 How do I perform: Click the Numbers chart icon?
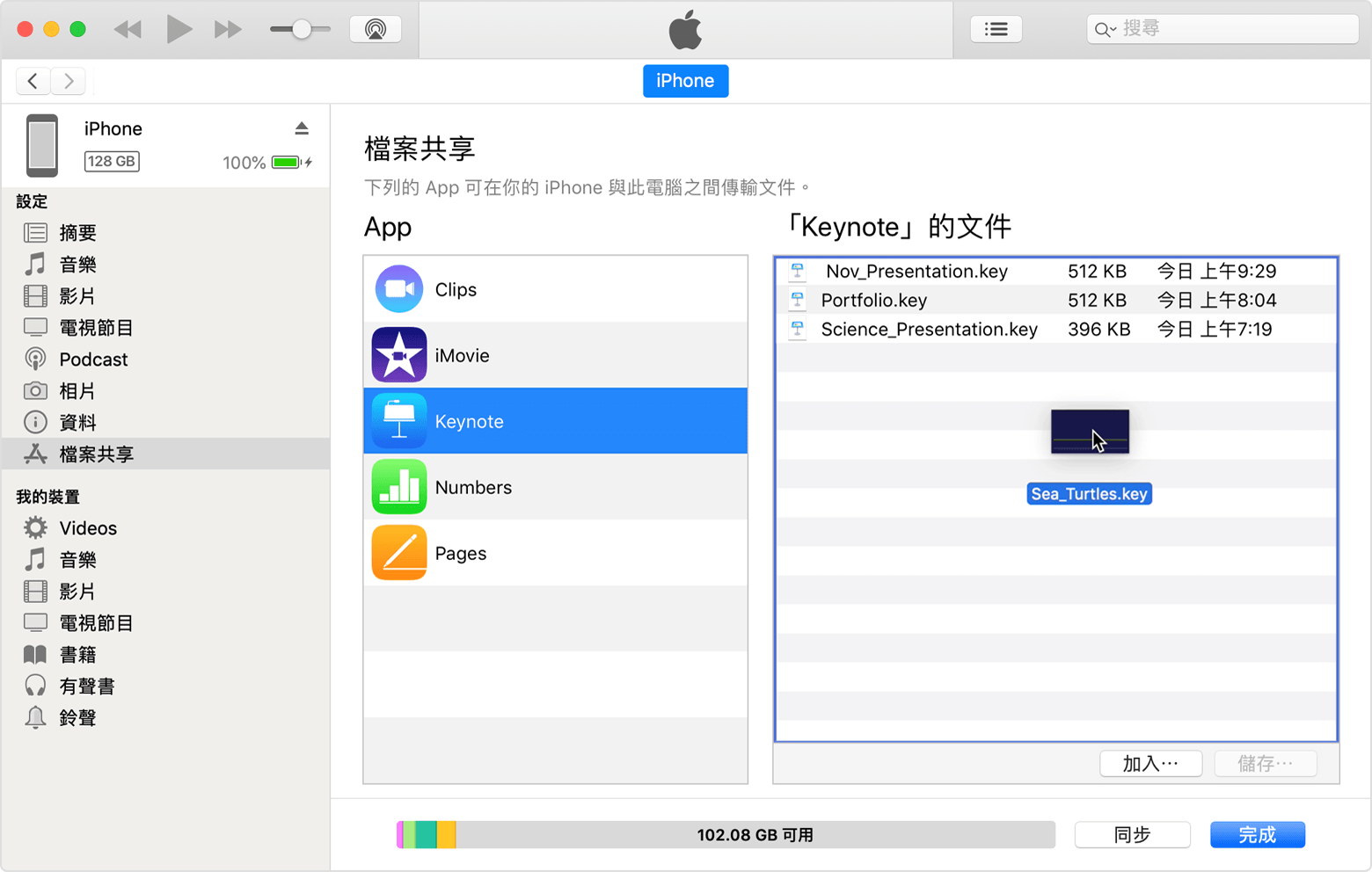399,487
